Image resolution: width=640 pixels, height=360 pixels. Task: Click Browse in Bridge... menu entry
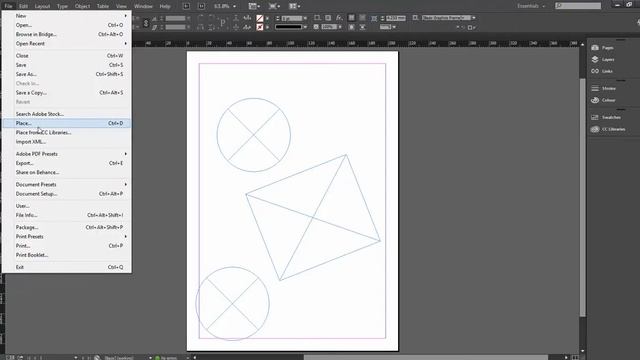[x=67, y=34]
